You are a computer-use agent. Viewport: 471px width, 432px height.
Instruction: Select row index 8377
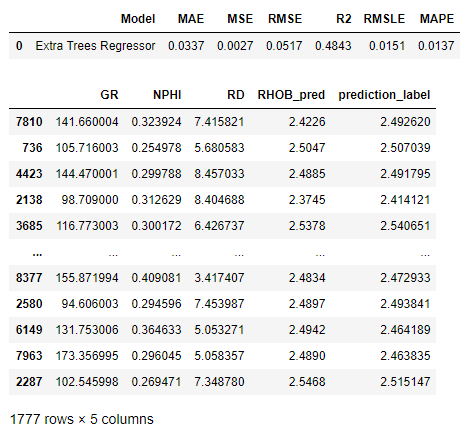(29, 278)
